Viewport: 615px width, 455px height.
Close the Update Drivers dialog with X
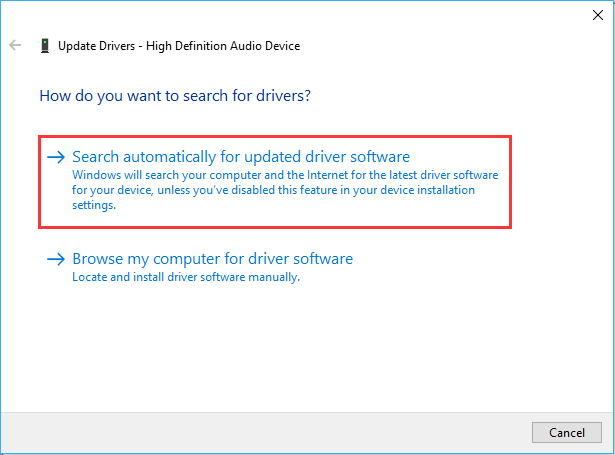598,14
